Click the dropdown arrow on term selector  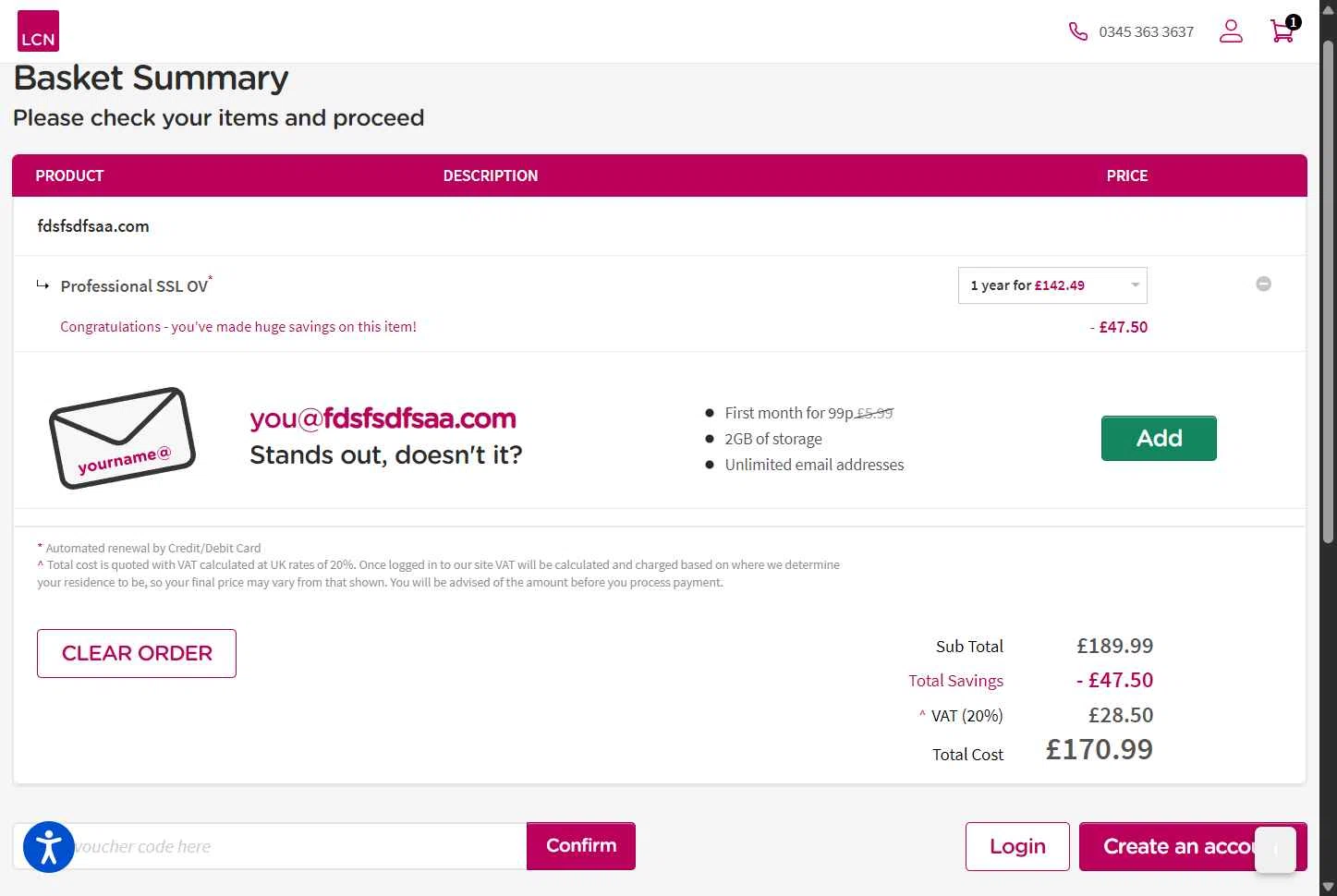[1136, 285]
